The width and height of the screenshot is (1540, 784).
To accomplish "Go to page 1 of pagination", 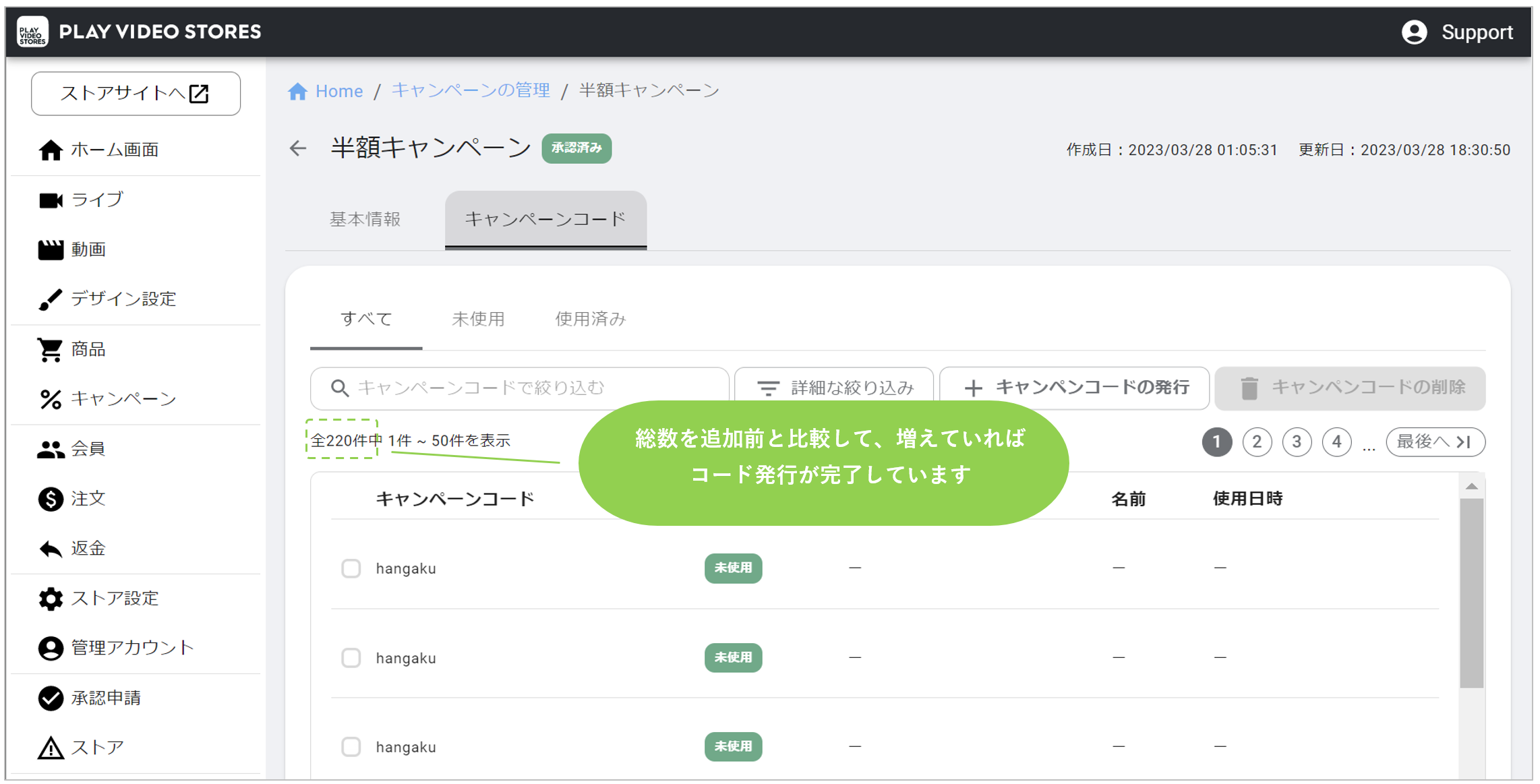I will pos(1217,442).
